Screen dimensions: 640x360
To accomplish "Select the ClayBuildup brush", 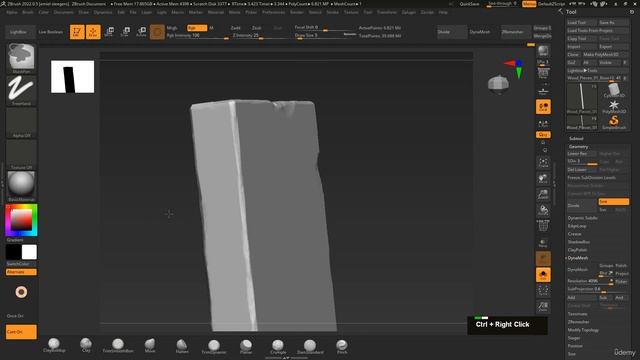I will pyautogui.click(x=54, y=345).
